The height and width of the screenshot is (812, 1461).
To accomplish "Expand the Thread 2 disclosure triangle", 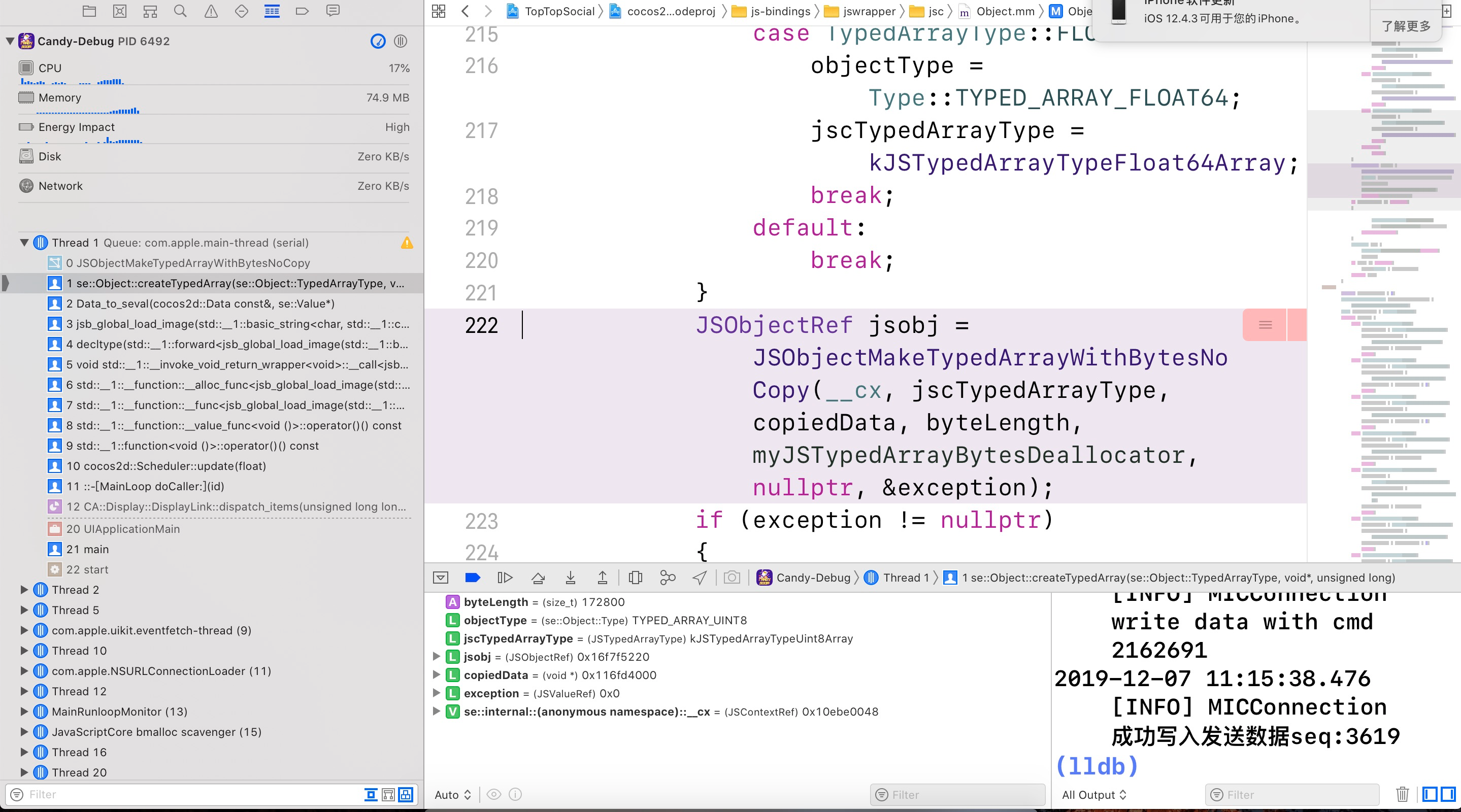I will click(24, 590).
